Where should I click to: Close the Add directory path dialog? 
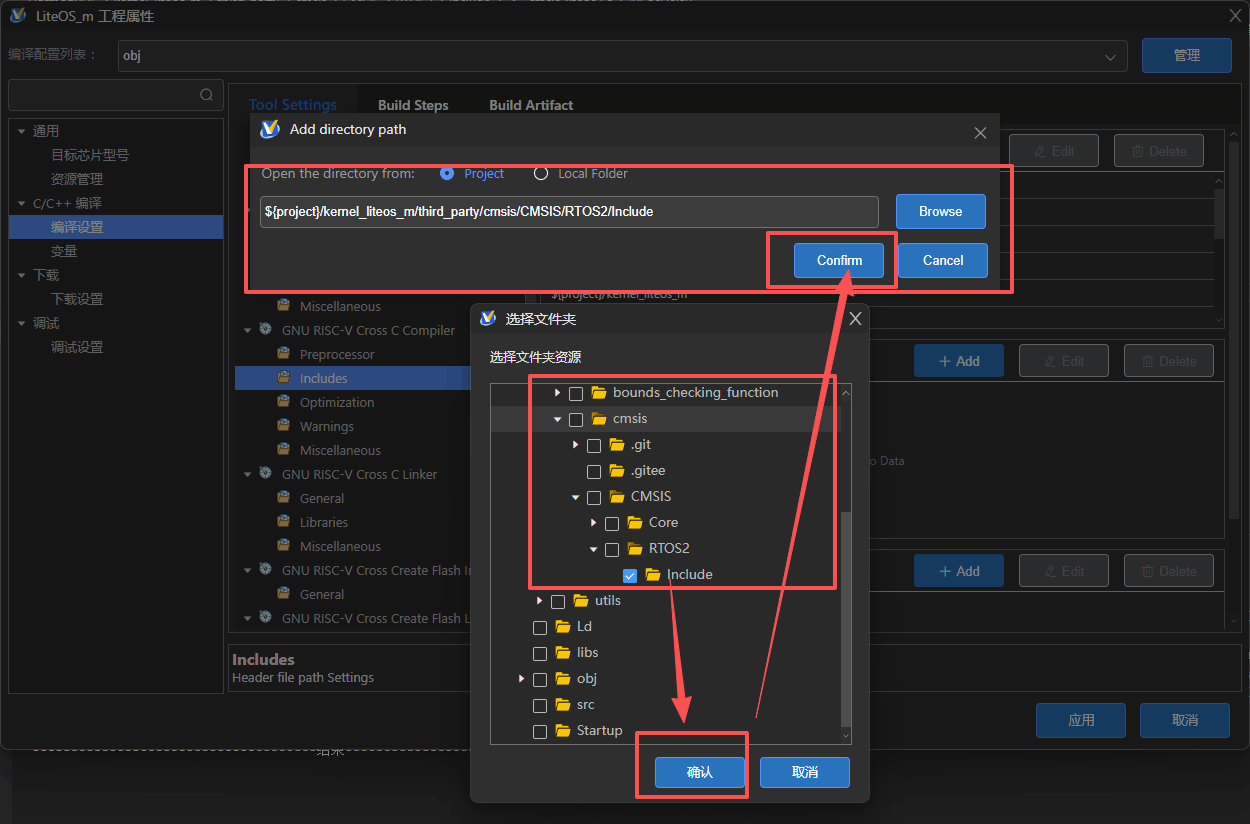(980, 132)
